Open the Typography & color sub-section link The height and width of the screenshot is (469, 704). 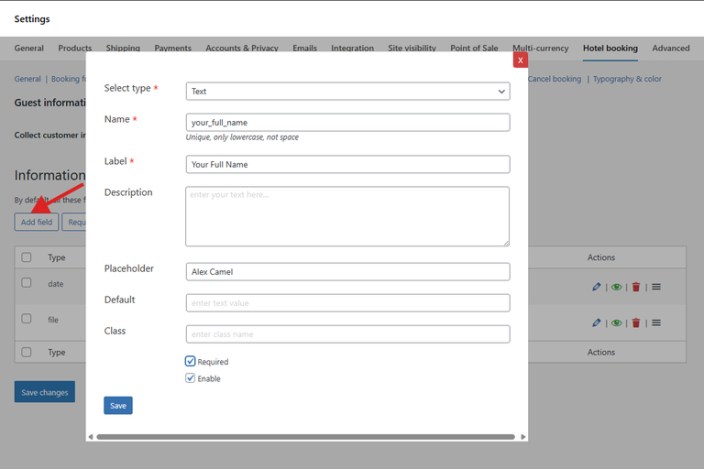pyautogui.click(x=627, y=79)
